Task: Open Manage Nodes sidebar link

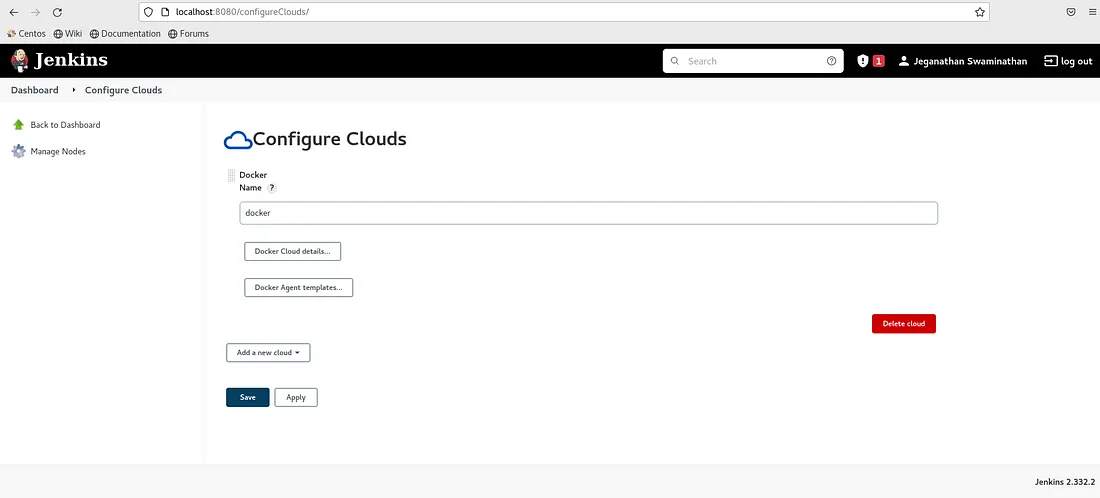Action: [58, 151]
